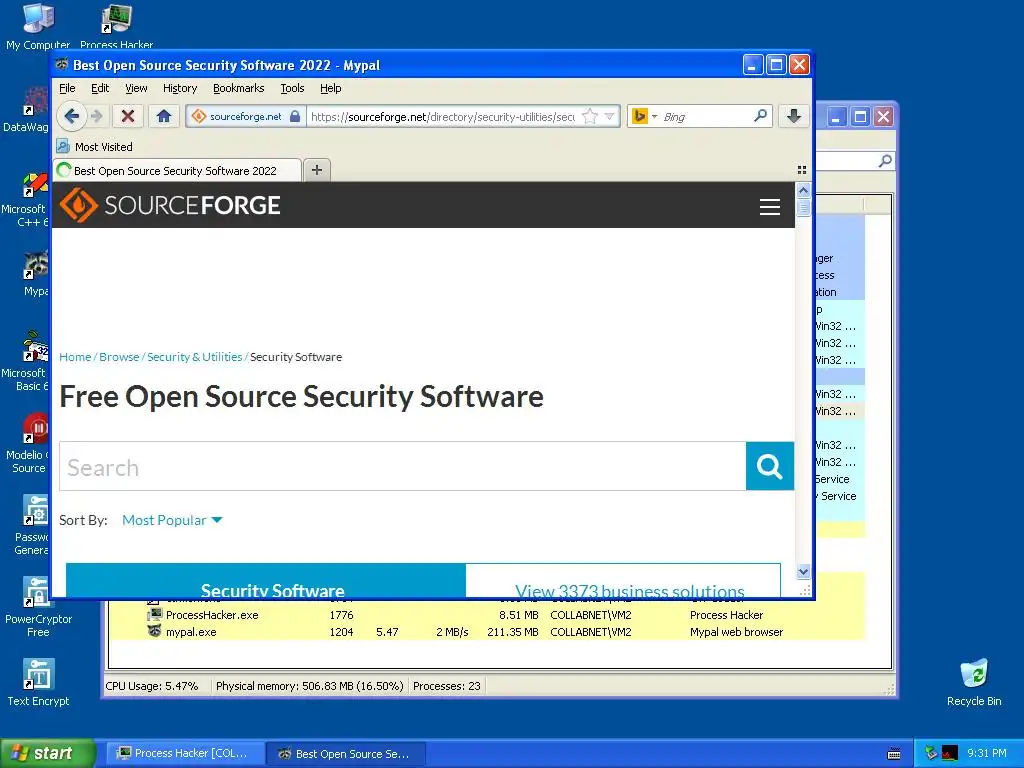
Task: Select Password Generator desktop icon
Action: point(31,526)
